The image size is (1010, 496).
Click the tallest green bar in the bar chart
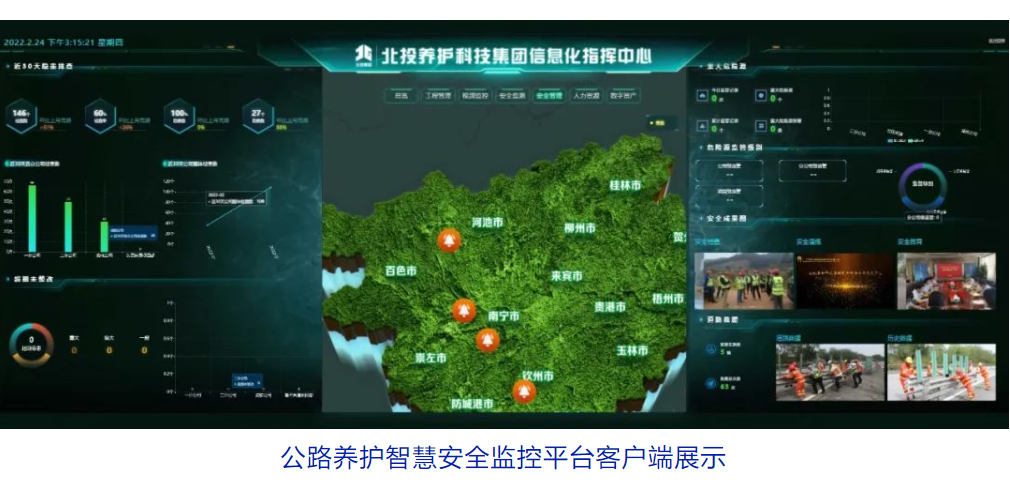tap(32, 219)
